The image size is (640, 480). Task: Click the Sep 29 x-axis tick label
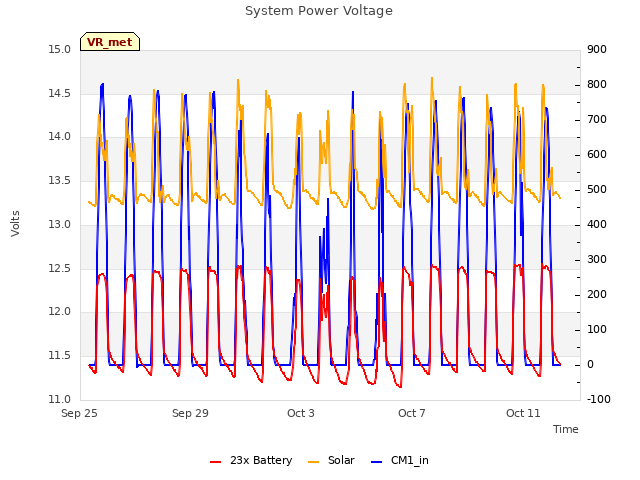190,413
